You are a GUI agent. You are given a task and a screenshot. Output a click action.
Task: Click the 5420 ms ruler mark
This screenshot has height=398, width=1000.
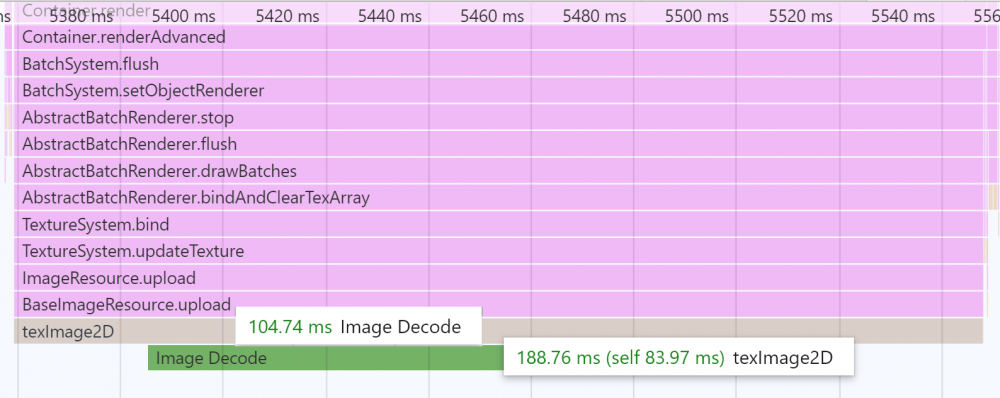point(287,16)
